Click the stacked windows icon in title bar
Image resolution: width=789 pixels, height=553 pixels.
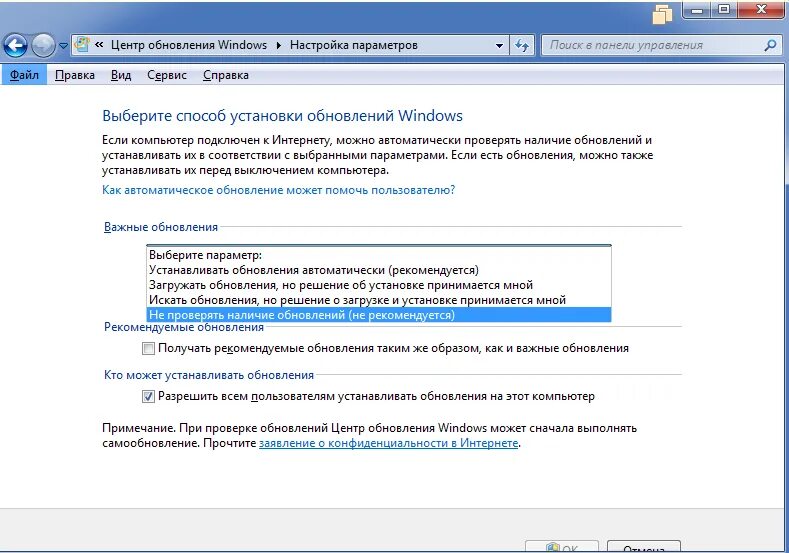click(x=662, y=15)
